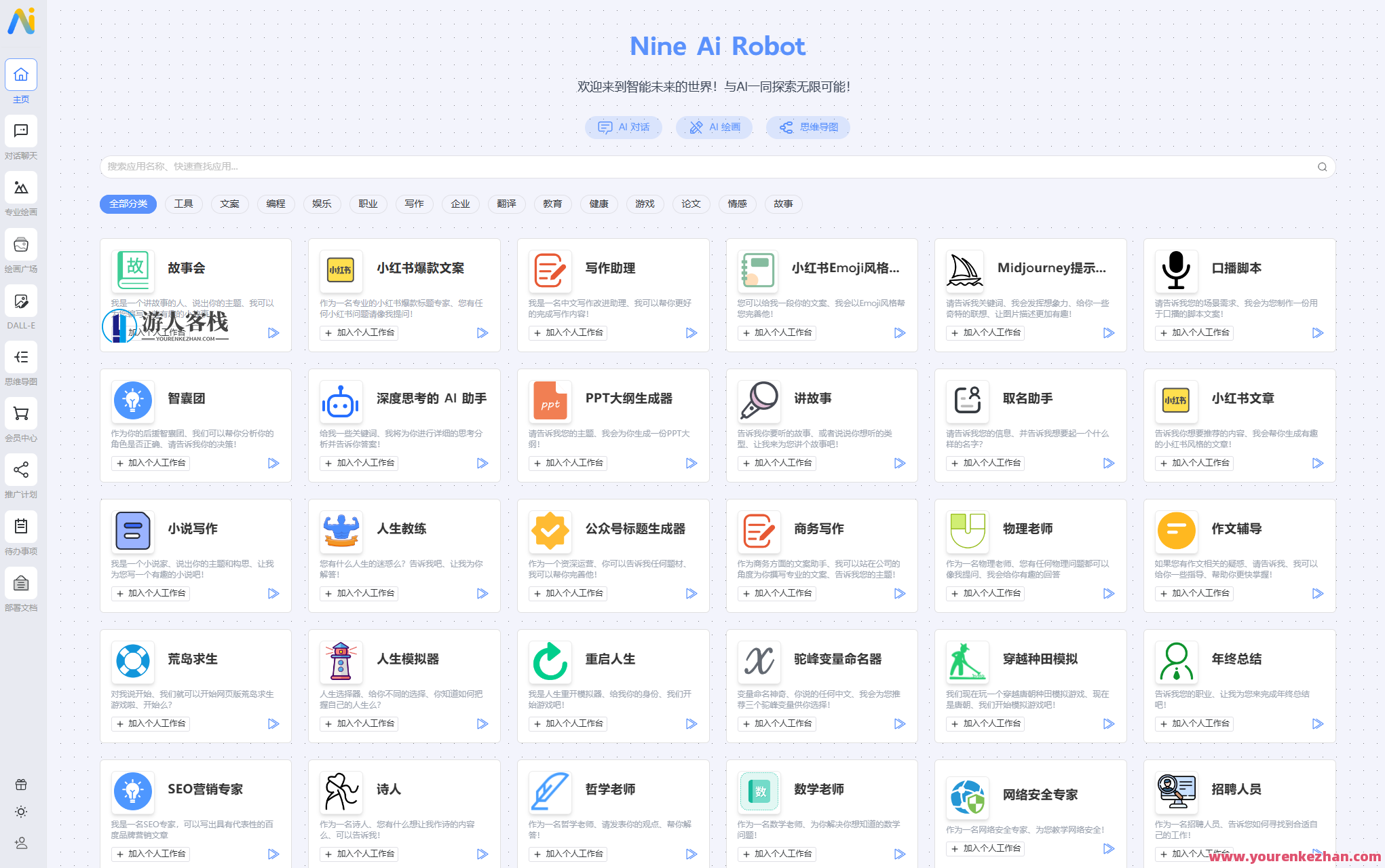The image size is (1385, 868).
Task: Switch to the 编程 category tab
Action: (276, 204)
